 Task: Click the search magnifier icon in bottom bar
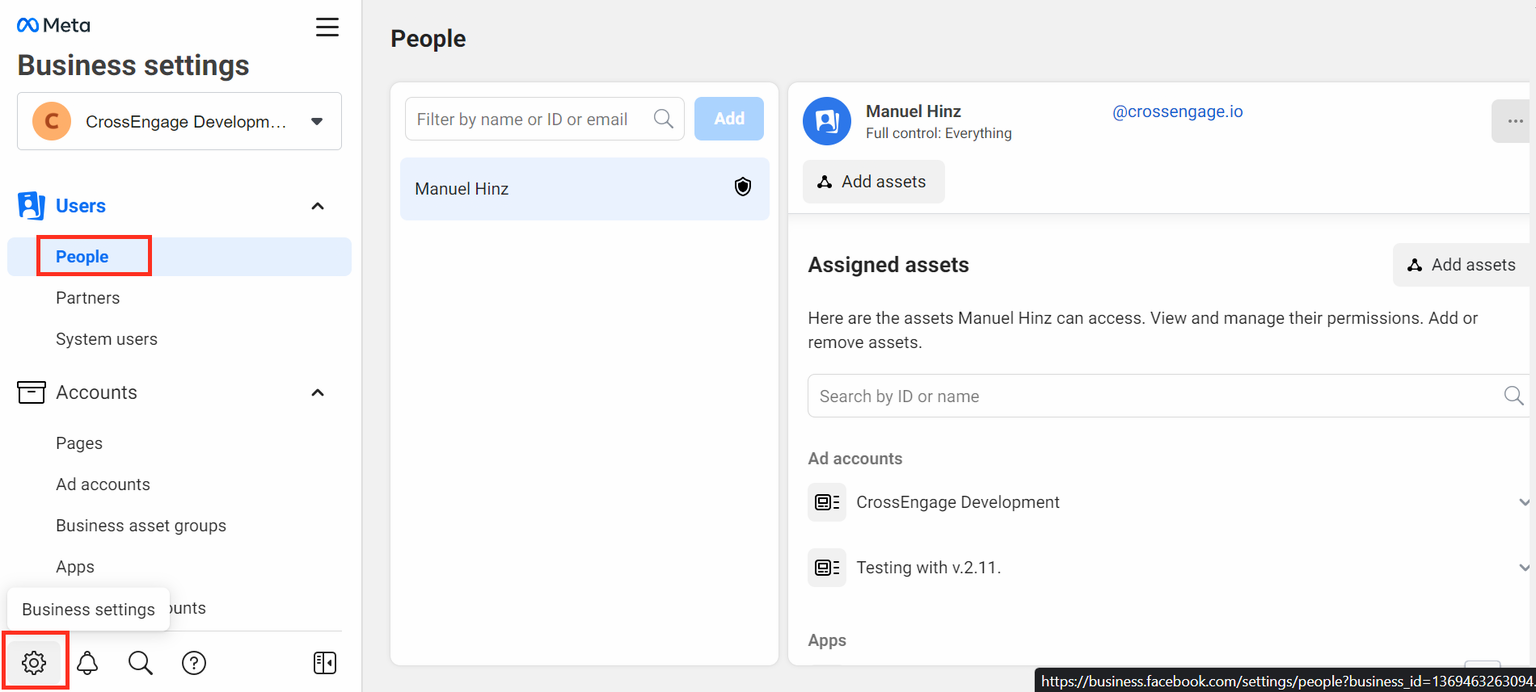[x=141, y=662]
